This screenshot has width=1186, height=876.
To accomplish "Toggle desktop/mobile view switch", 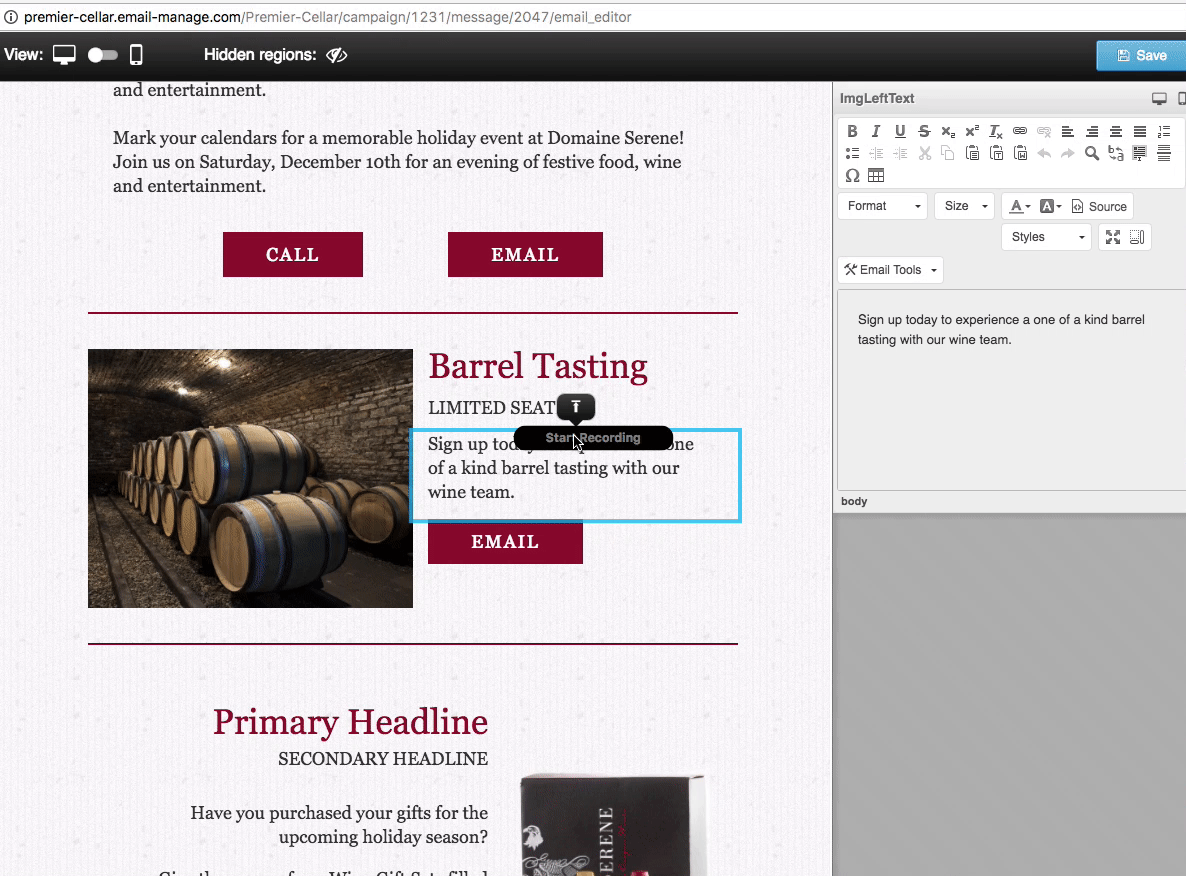I will pos(103,54).
